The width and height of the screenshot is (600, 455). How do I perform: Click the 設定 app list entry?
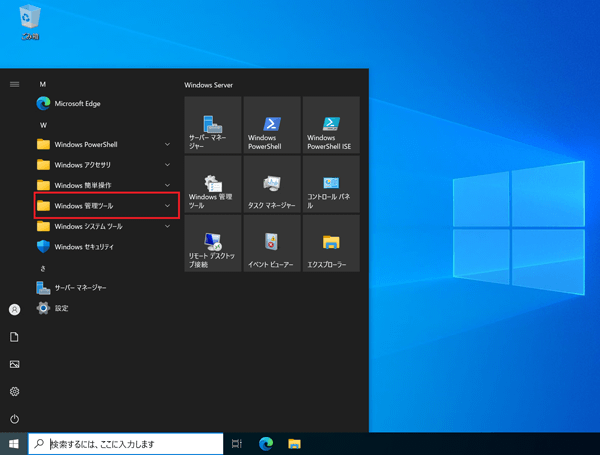[61, 308]
